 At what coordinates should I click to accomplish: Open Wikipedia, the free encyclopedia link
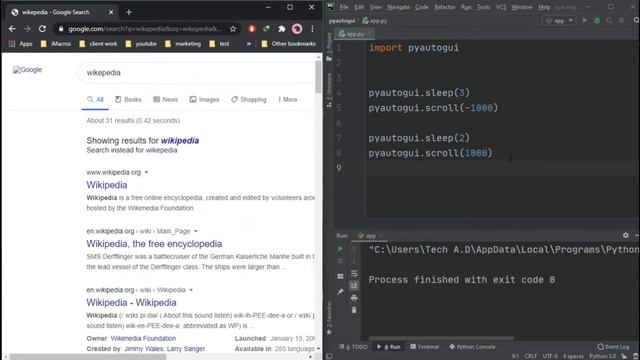pyautogui.click(x=154, y=244)
